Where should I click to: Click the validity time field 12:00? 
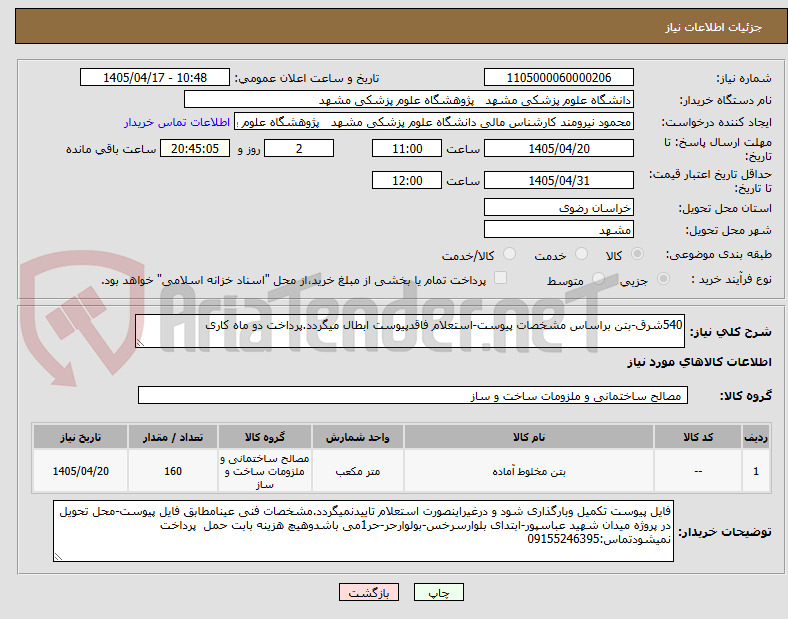coord(407,180)
